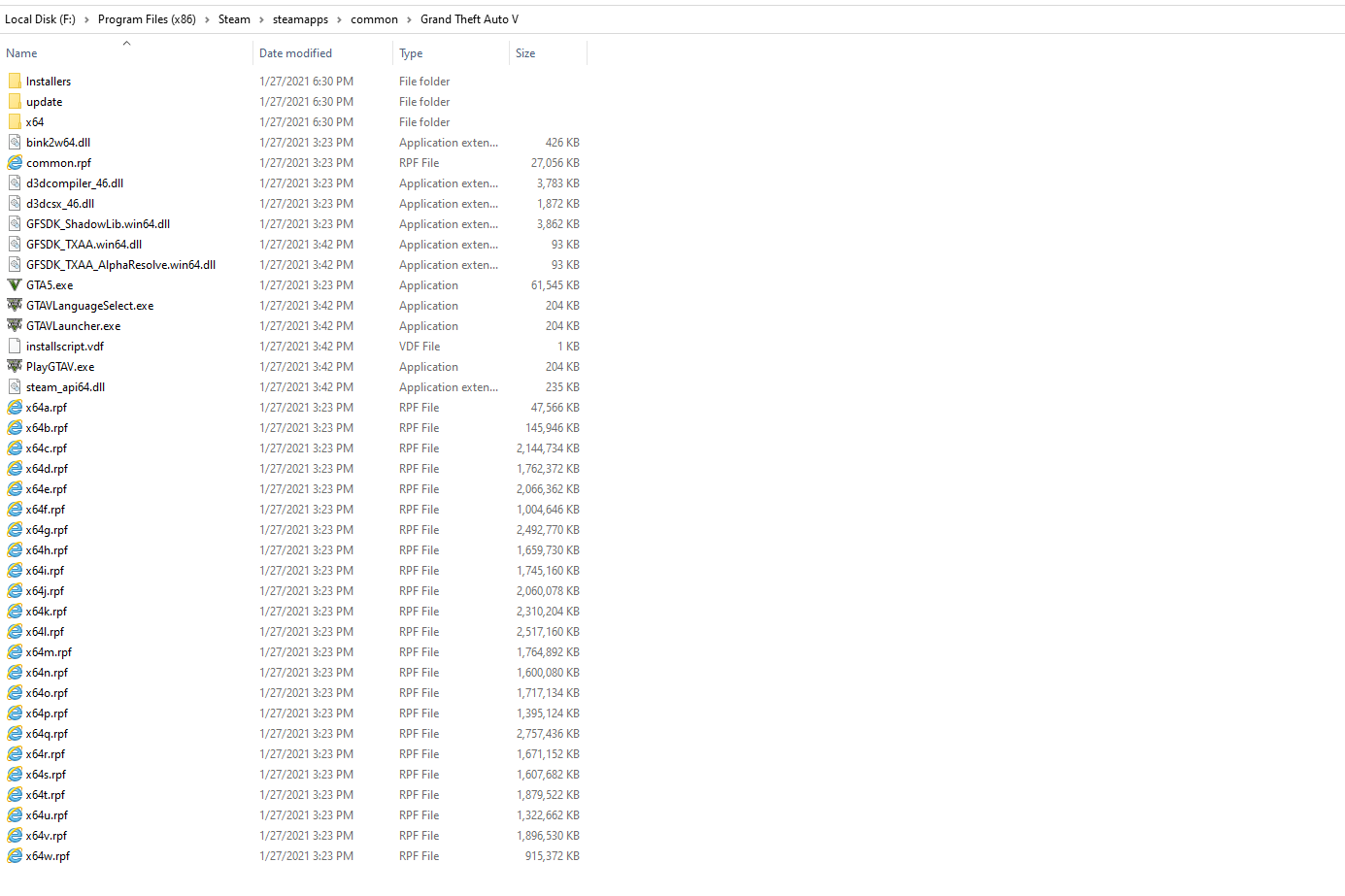The width and height of the screenshot is (1345, 896).
Task: Select the PlayGTAV.exe icon
Action: click(15, 366)
